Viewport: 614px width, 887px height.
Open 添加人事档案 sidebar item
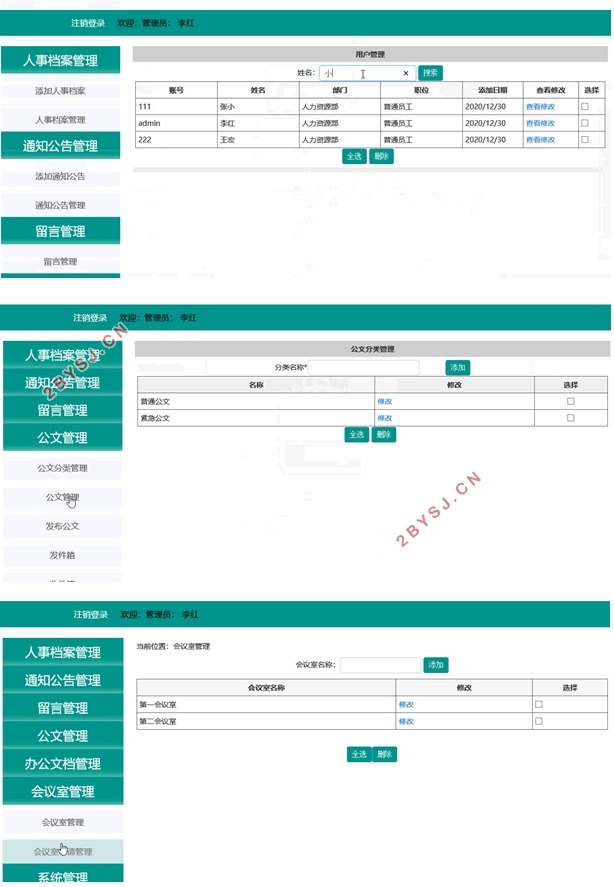point(61,91)
